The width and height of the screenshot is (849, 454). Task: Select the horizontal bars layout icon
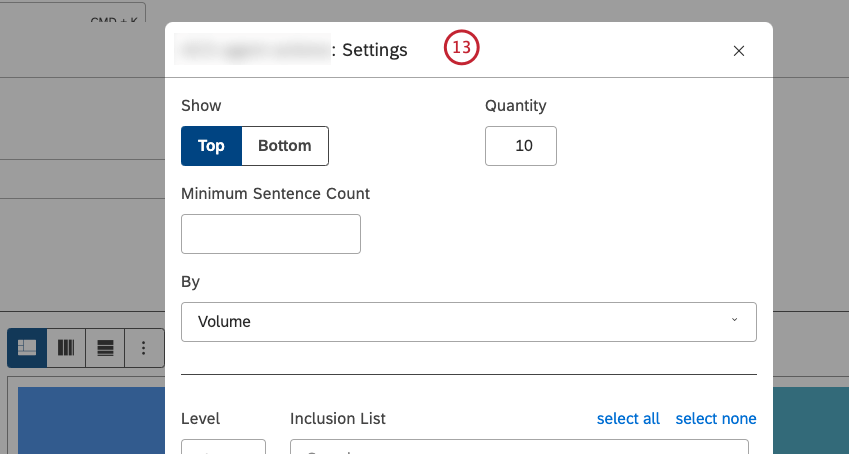(105, 348)
